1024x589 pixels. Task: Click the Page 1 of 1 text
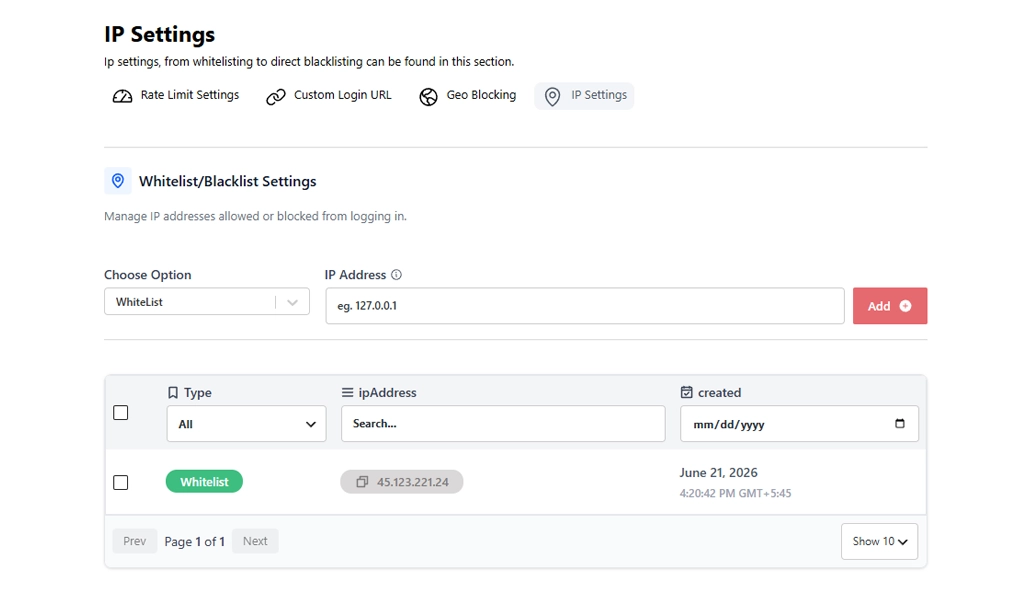[195, 541]
